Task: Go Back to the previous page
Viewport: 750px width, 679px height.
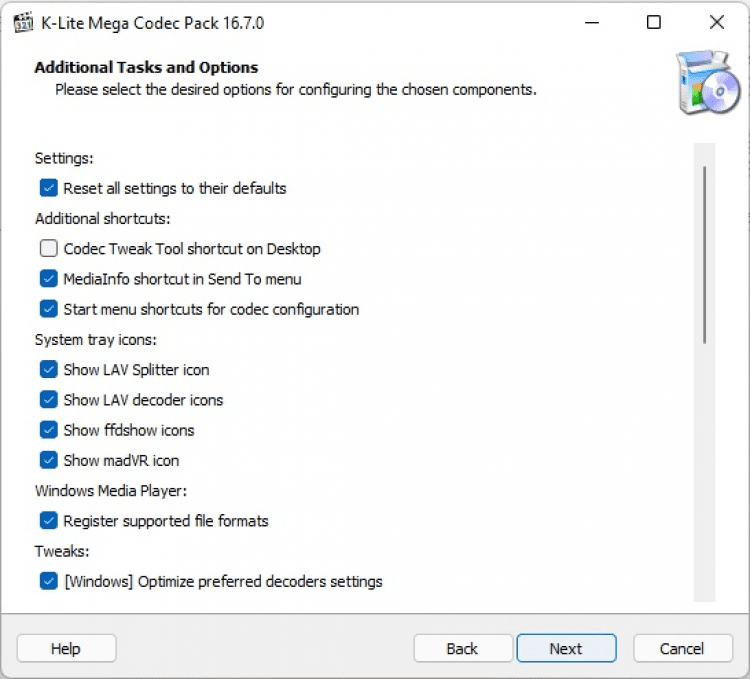Action: [462, 649]
